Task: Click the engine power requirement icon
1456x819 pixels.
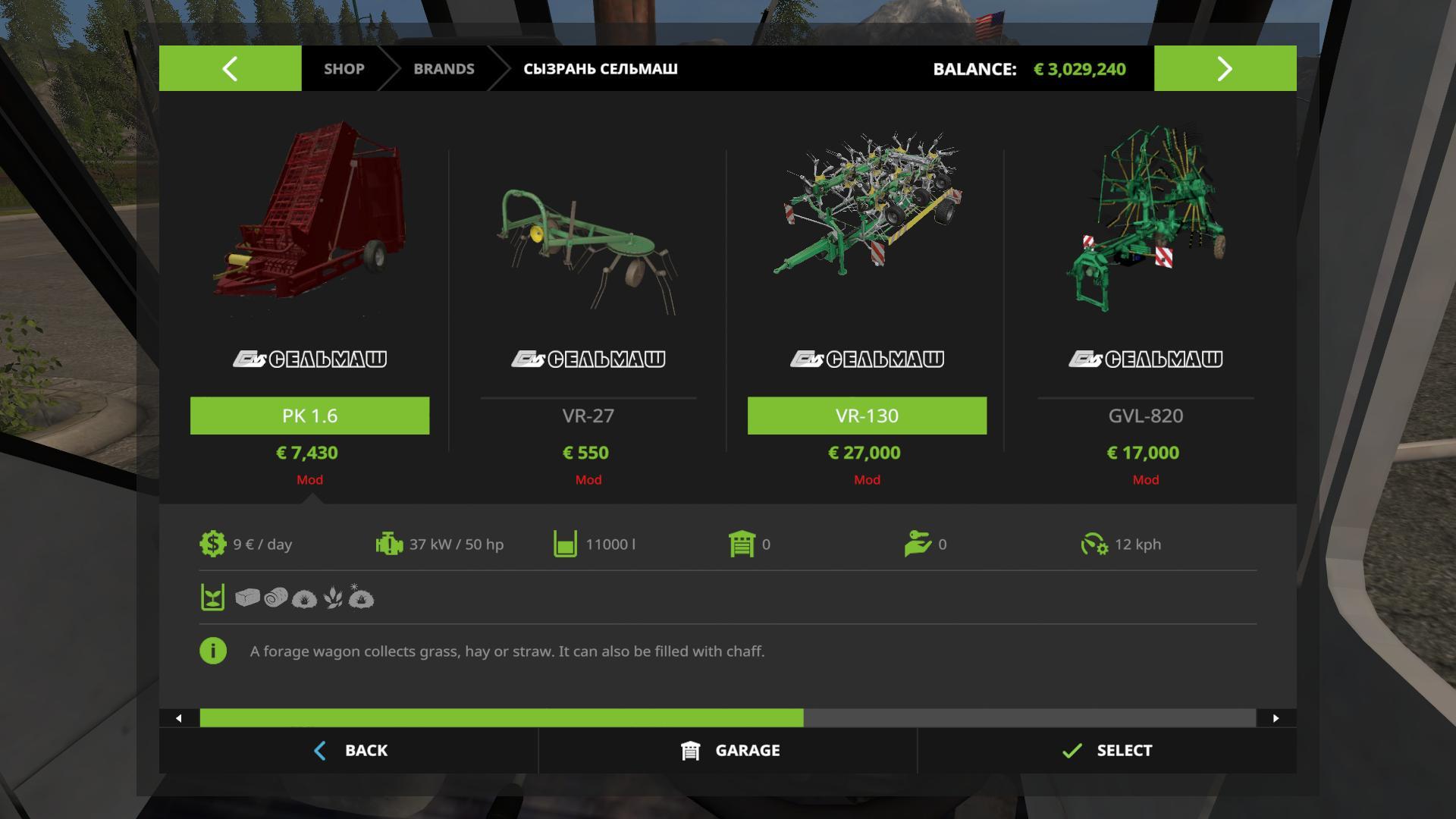Action: [x=389, y=544]
